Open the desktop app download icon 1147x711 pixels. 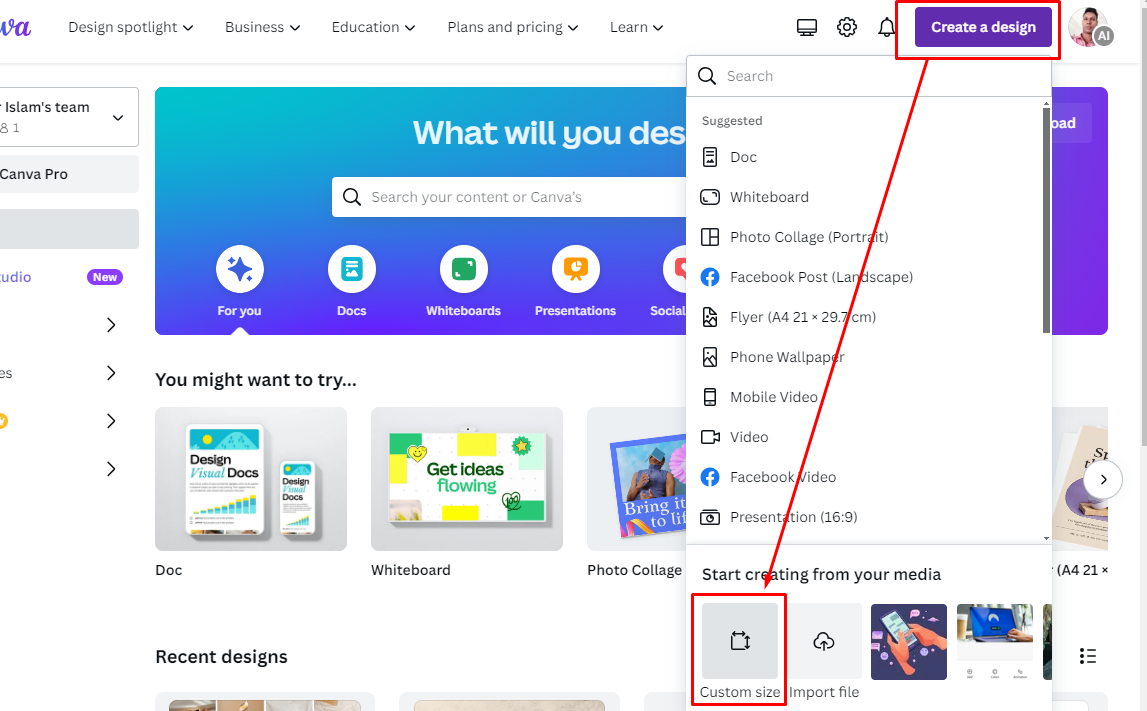coord(807,28)
